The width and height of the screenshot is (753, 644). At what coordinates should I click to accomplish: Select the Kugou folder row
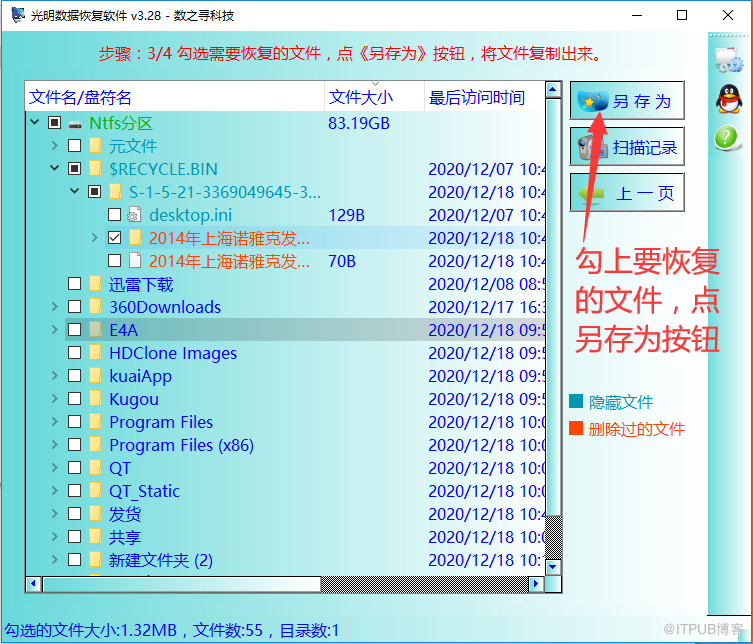pyautogui.click(x=285, y=399)
